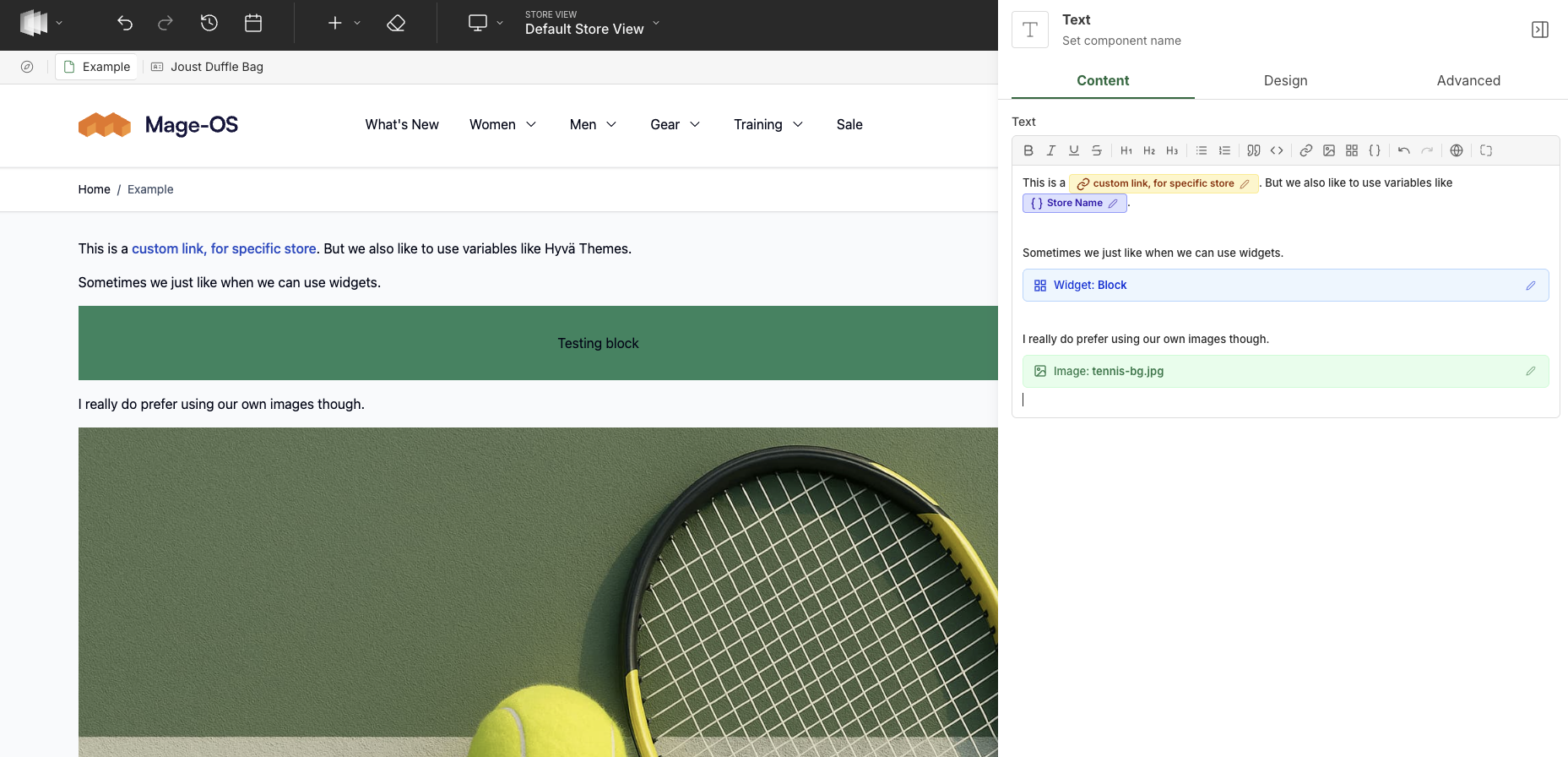The height and width of the screenshot is (757, 1568).
Task: Click the compass icon beside Example tab
Action: [x=27, y=67]
